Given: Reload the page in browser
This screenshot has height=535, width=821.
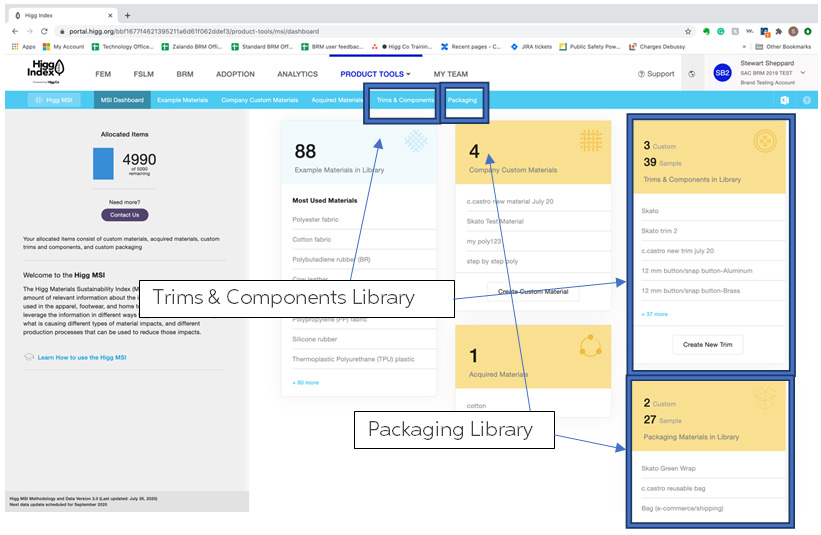Looking at the screenshot, I should (44, 31).
